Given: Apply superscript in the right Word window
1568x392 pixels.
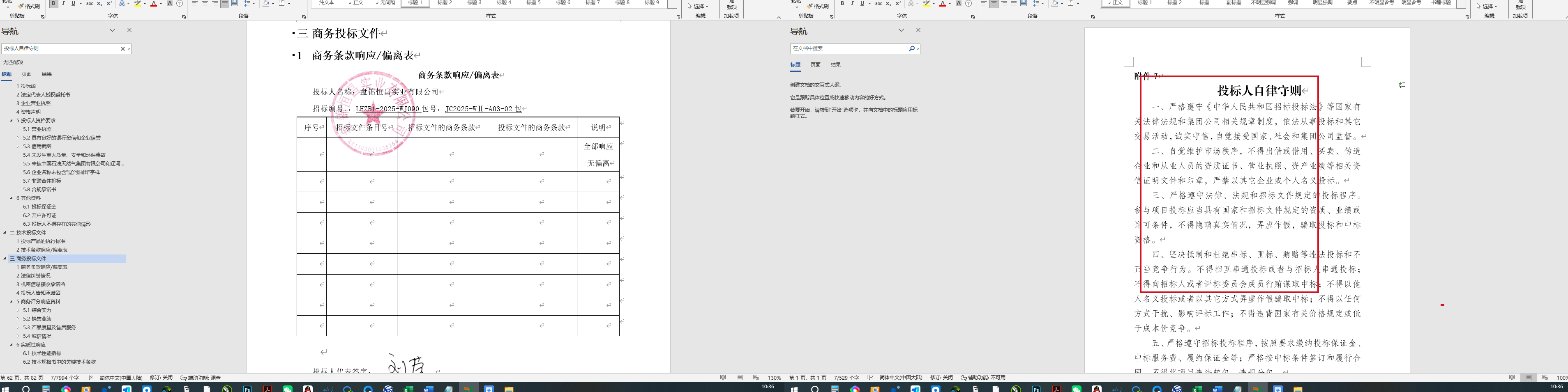Looking at the screenshot, I should pos(898,4).
